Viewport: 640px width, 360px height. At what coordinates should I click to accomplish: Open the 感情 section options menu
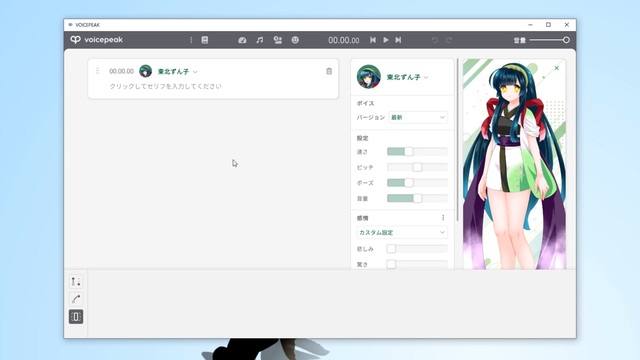[x=443, y=218]
